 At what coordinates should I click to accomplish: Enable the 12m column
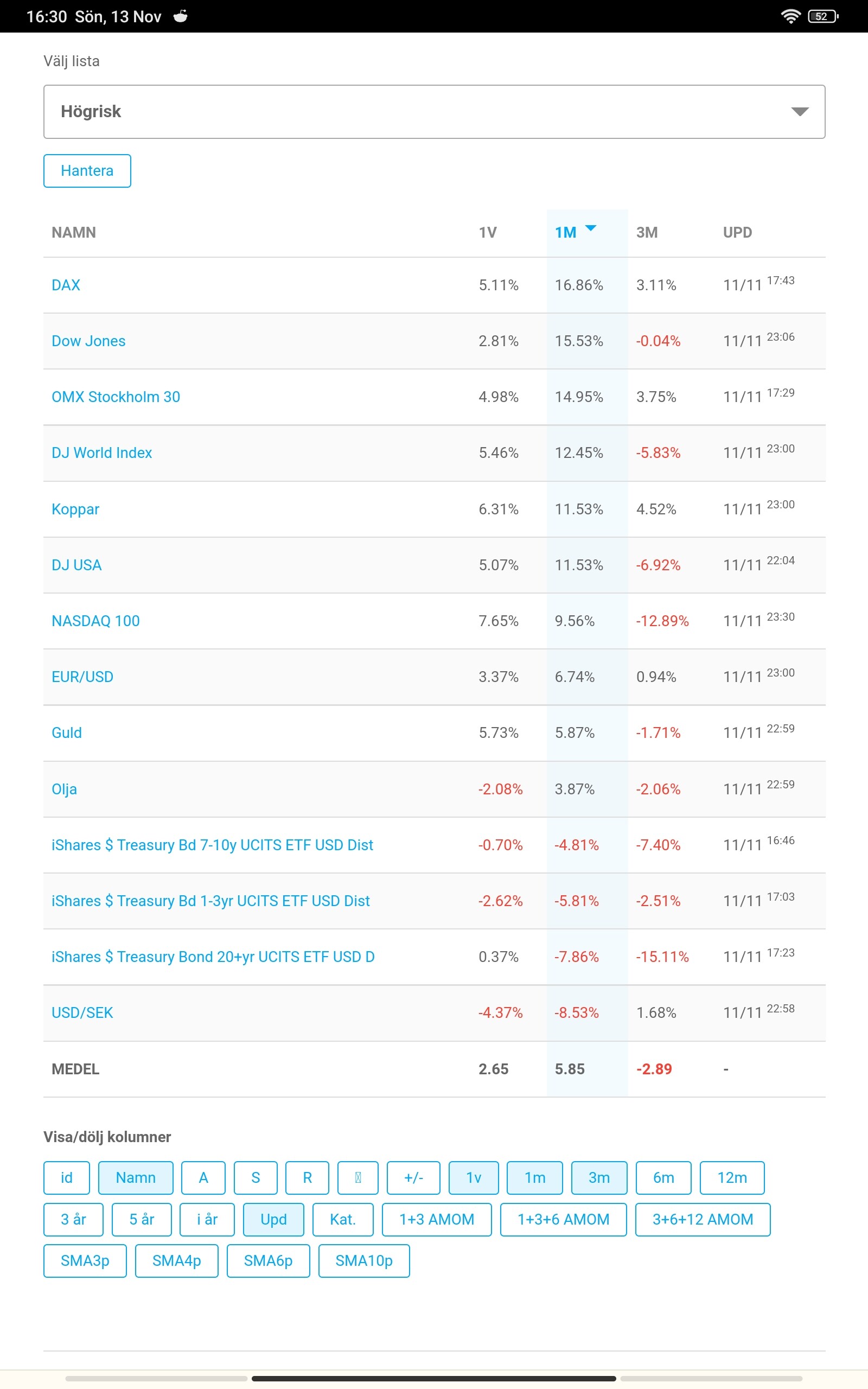732,1178
